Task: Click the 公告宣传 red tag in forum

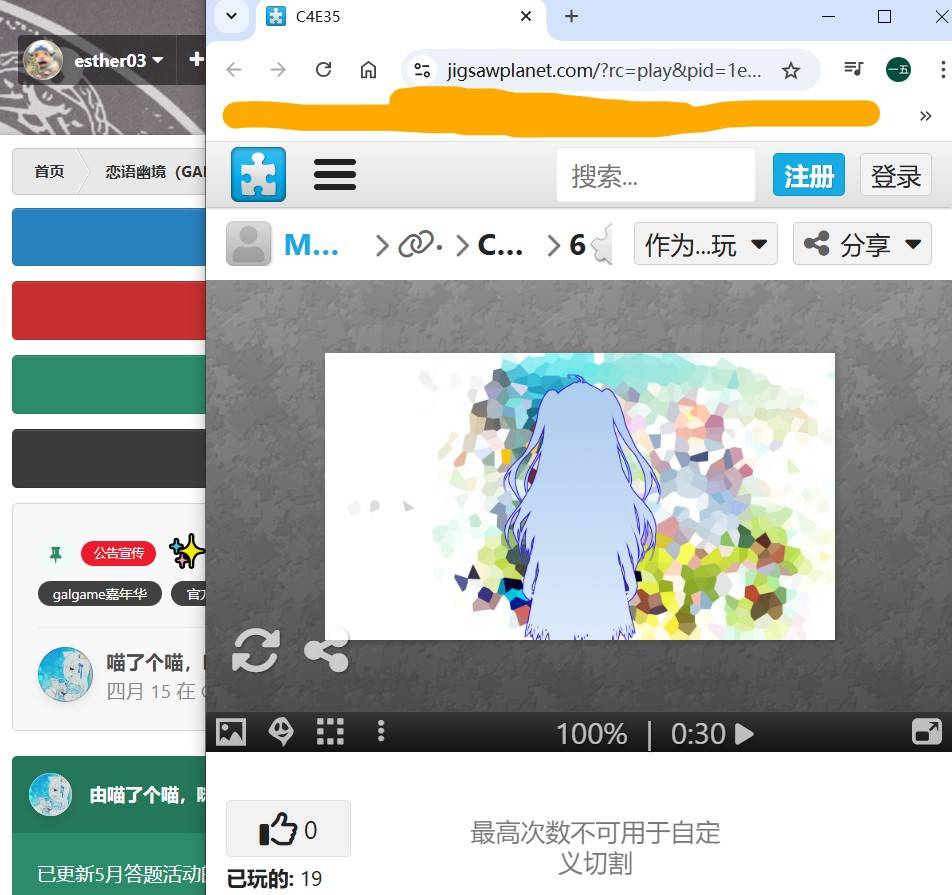Action: point(118,553)
